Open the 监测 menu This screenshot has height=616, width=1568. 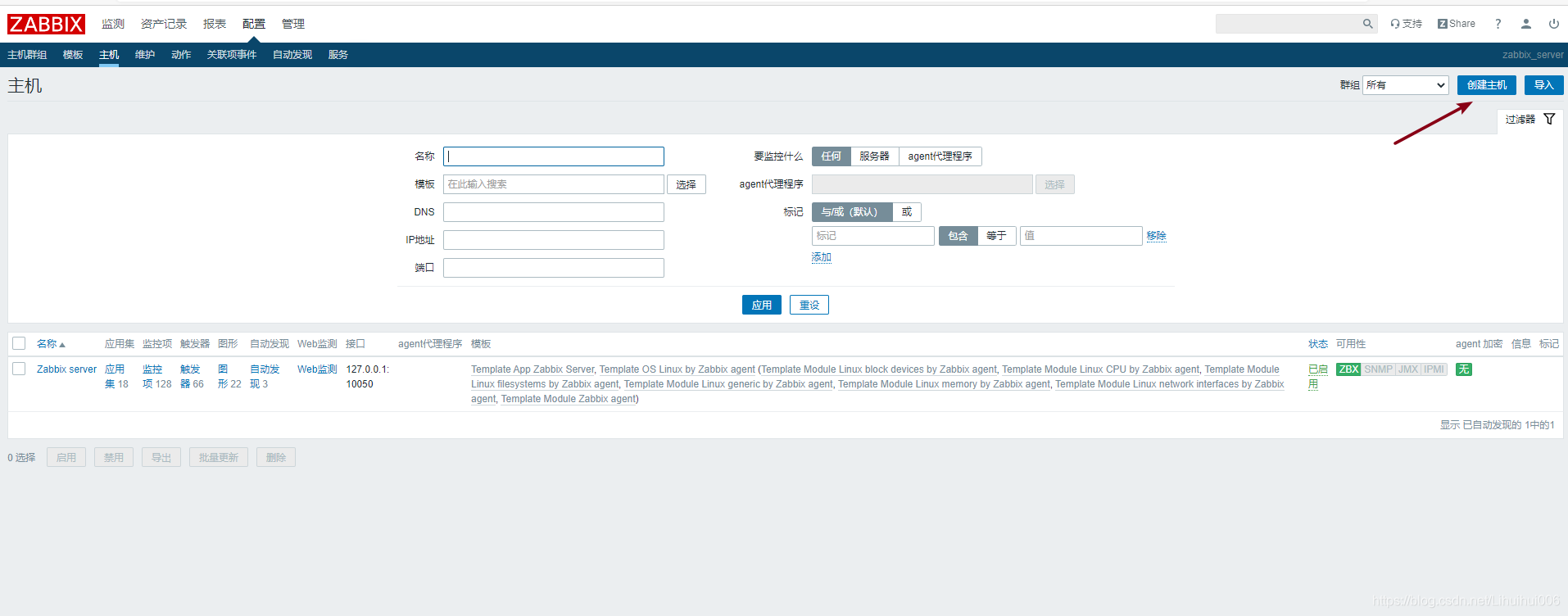click(113, 24)
